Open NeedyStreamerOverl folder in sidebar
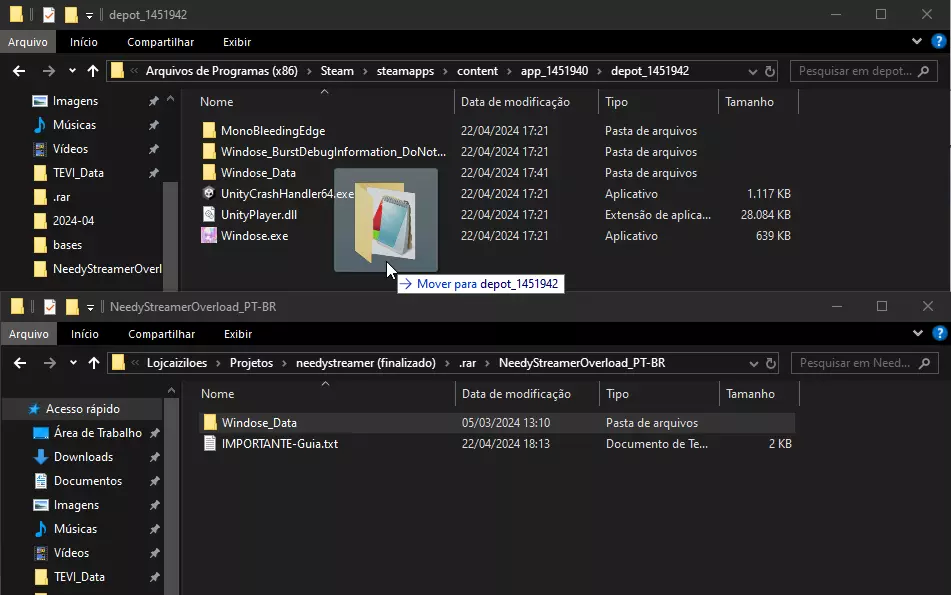 107,269
